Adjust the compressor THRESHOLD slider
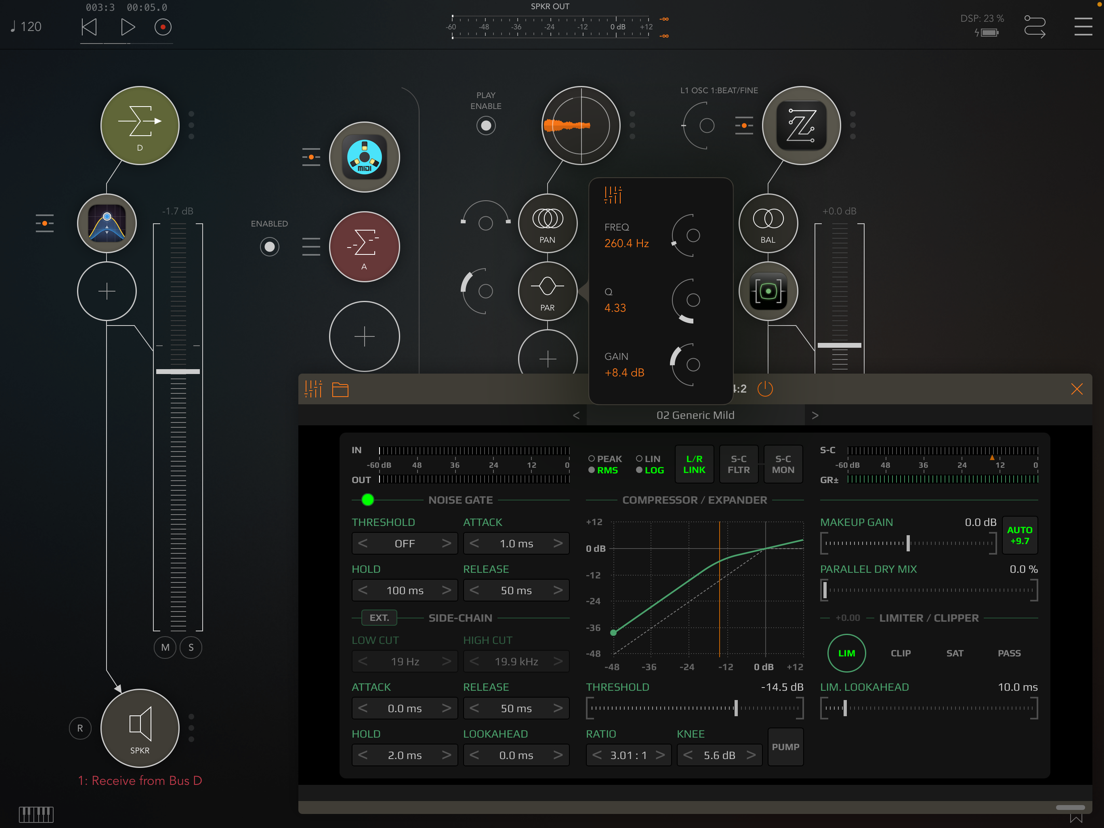This screenshot has height=828, width=1104. tap(695, 708)
